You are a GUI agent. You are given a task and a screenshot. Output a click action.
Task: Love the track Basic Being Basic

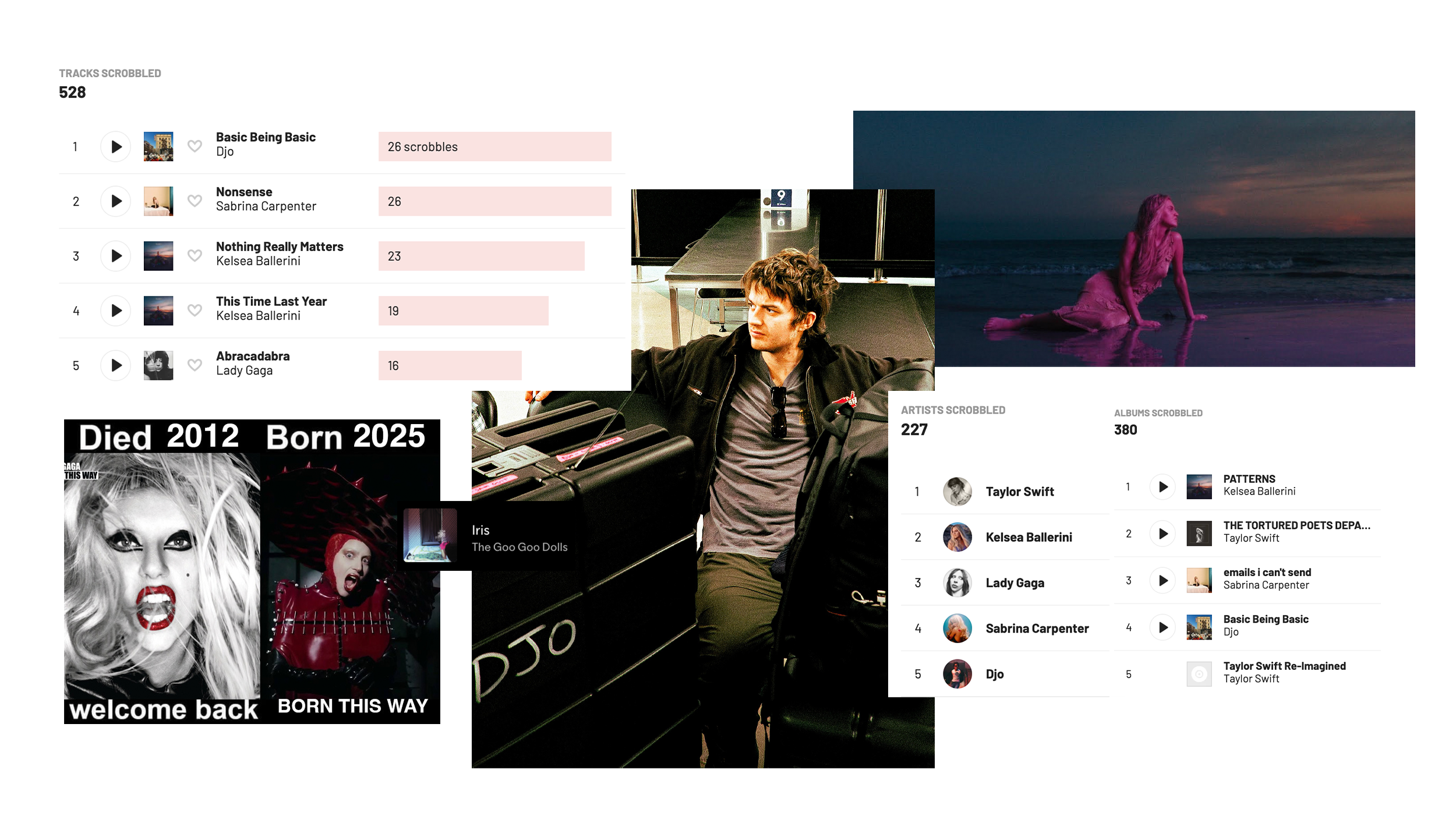point(195,146)
